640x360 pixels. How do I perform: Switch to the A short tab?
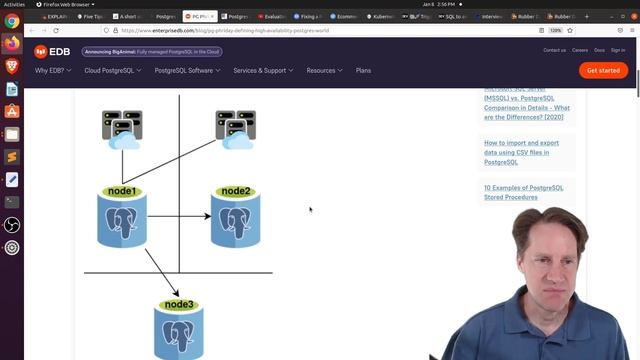127,17
